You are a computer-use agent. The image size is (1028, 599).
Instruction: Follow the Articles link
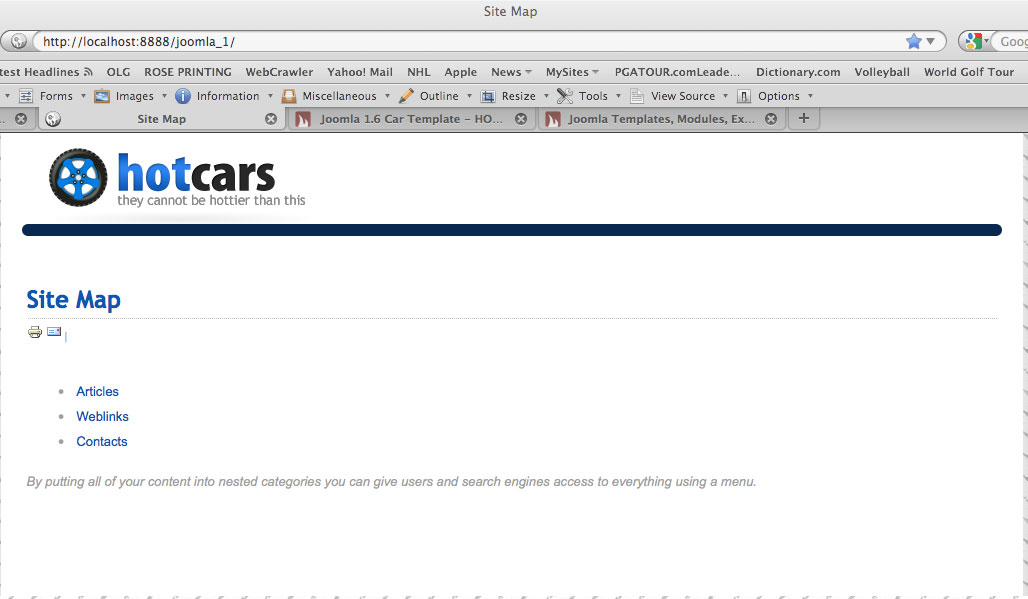[97, 391]
